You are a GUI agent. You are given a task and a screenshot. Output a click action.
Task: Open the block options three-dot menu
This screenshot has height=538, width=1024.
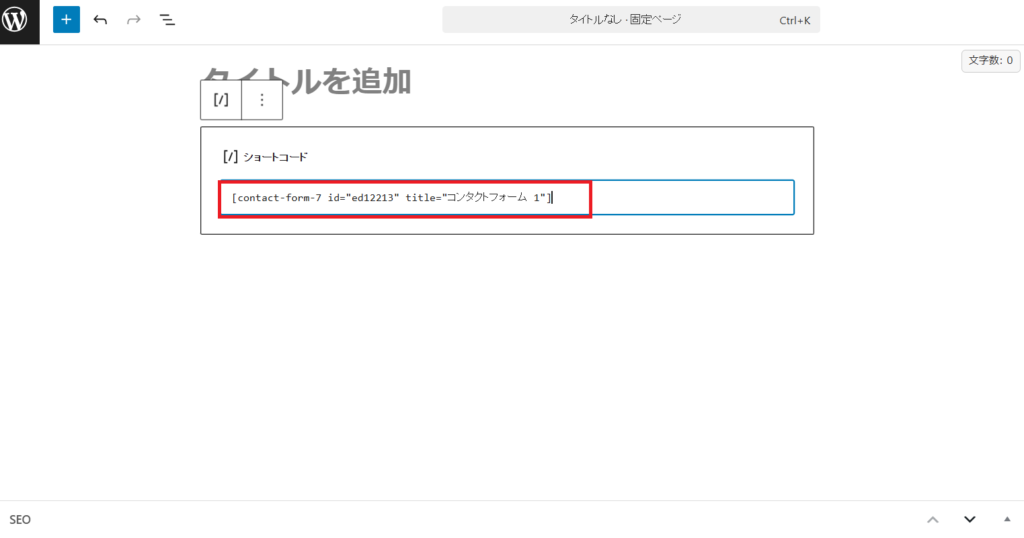(x=262, y=100)
